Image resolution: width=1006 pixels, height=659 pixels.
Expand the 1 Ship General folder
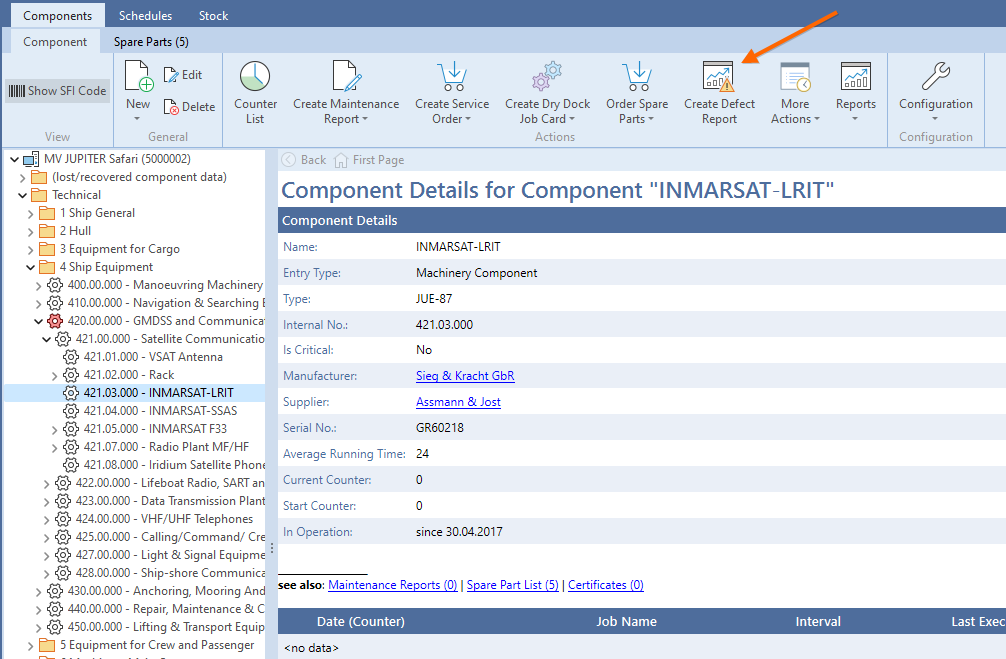(30, 213)
